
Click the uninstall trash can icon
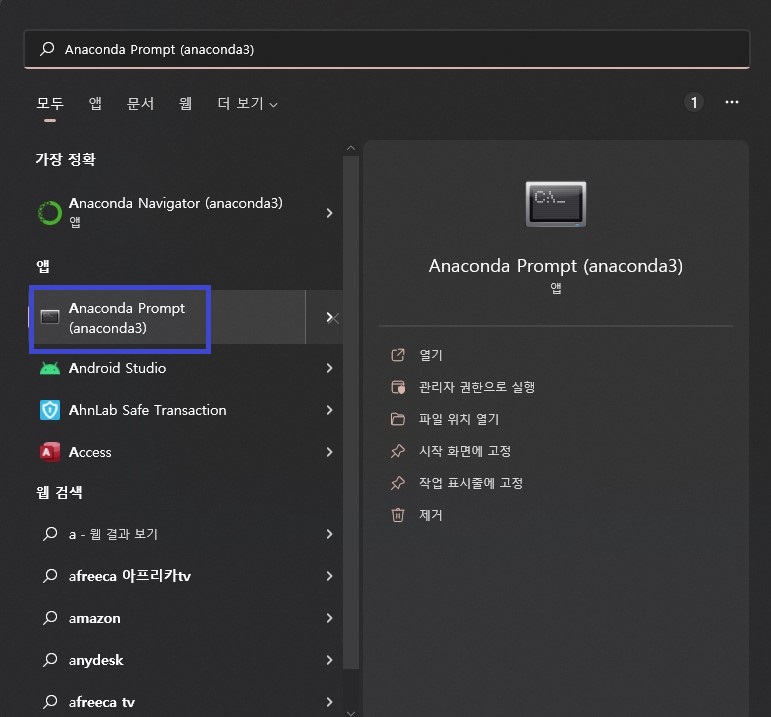398,515
